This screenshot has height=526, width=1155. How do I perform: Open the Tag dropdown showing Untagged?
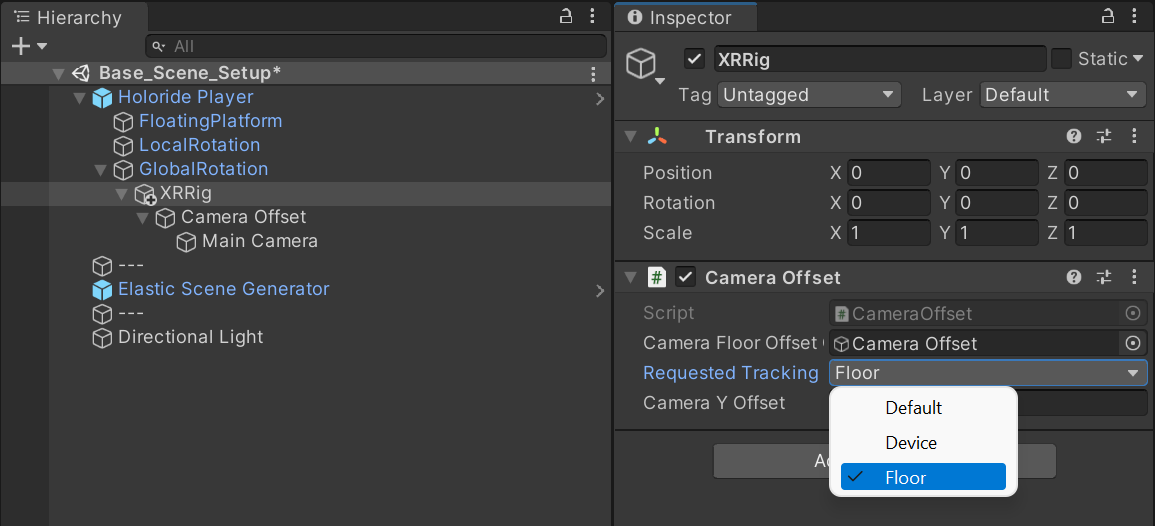810,95
